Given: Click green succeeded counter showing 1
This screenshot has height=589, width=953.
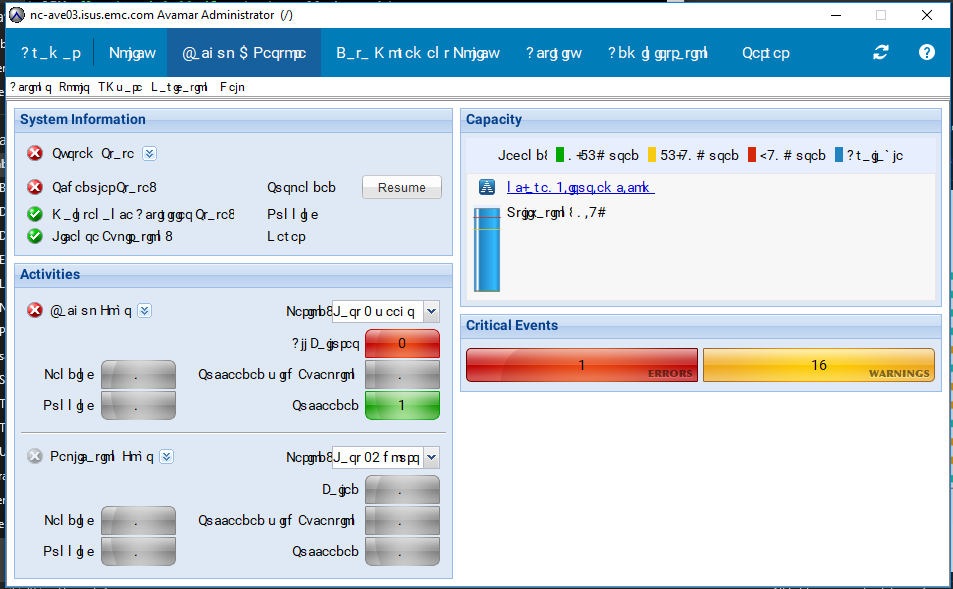Looking at the screenshot, I should (402, 405).
